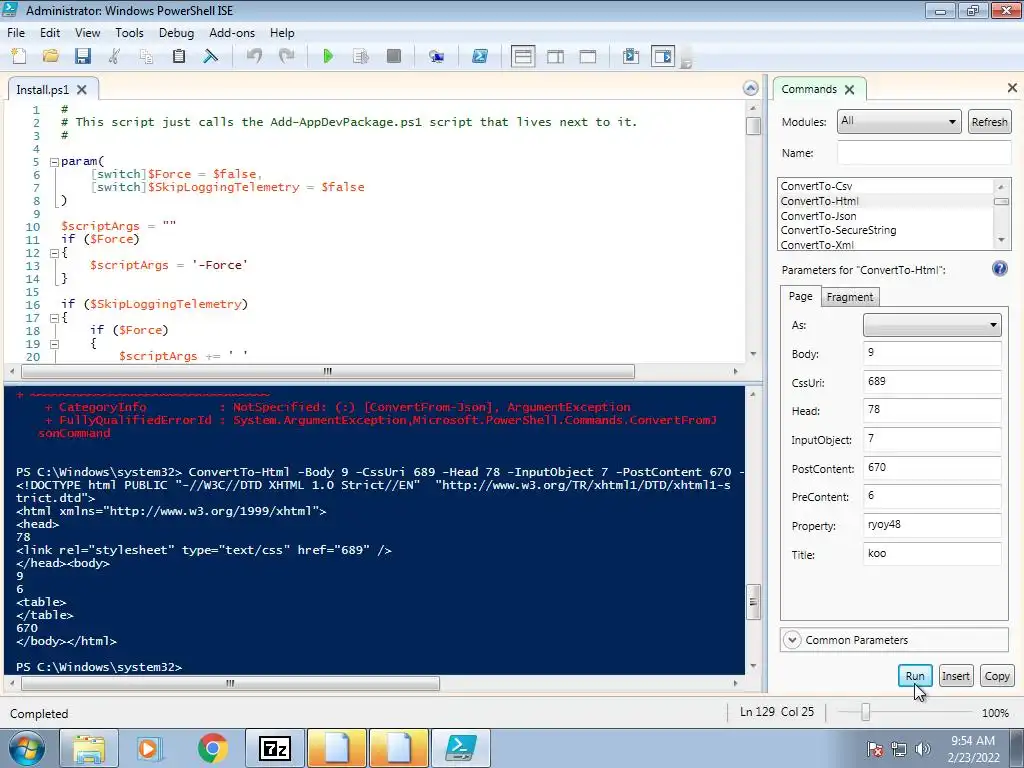
Task: Open the Modules dropdown
Action: coord(899,121)
